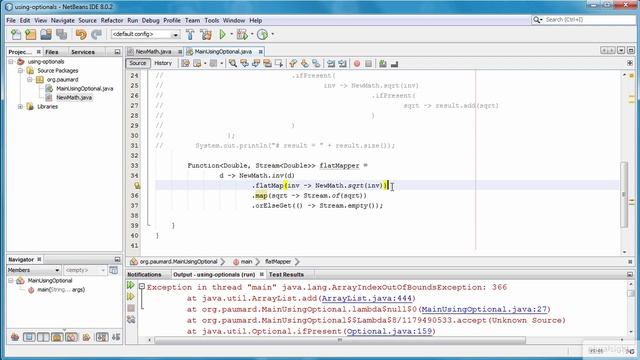Switch to the Services tab
Viewport: 640px width, 360px height.
coord(83,52)
